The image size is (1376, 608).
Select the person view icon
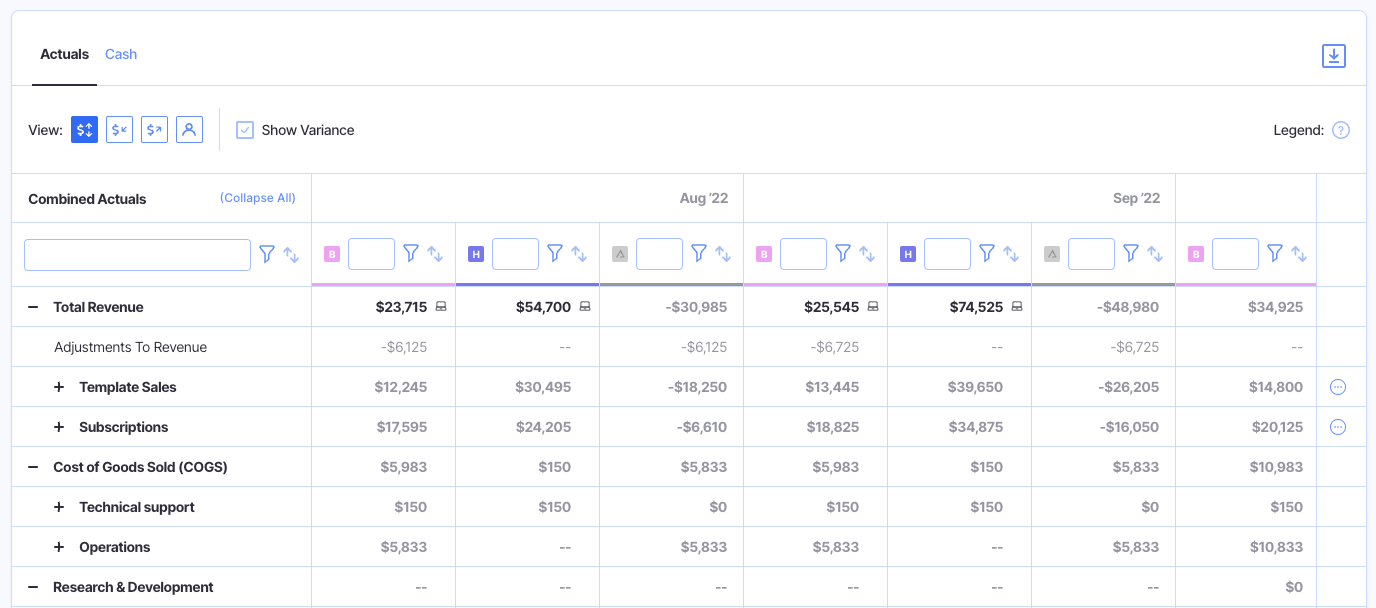pos(189,130)
